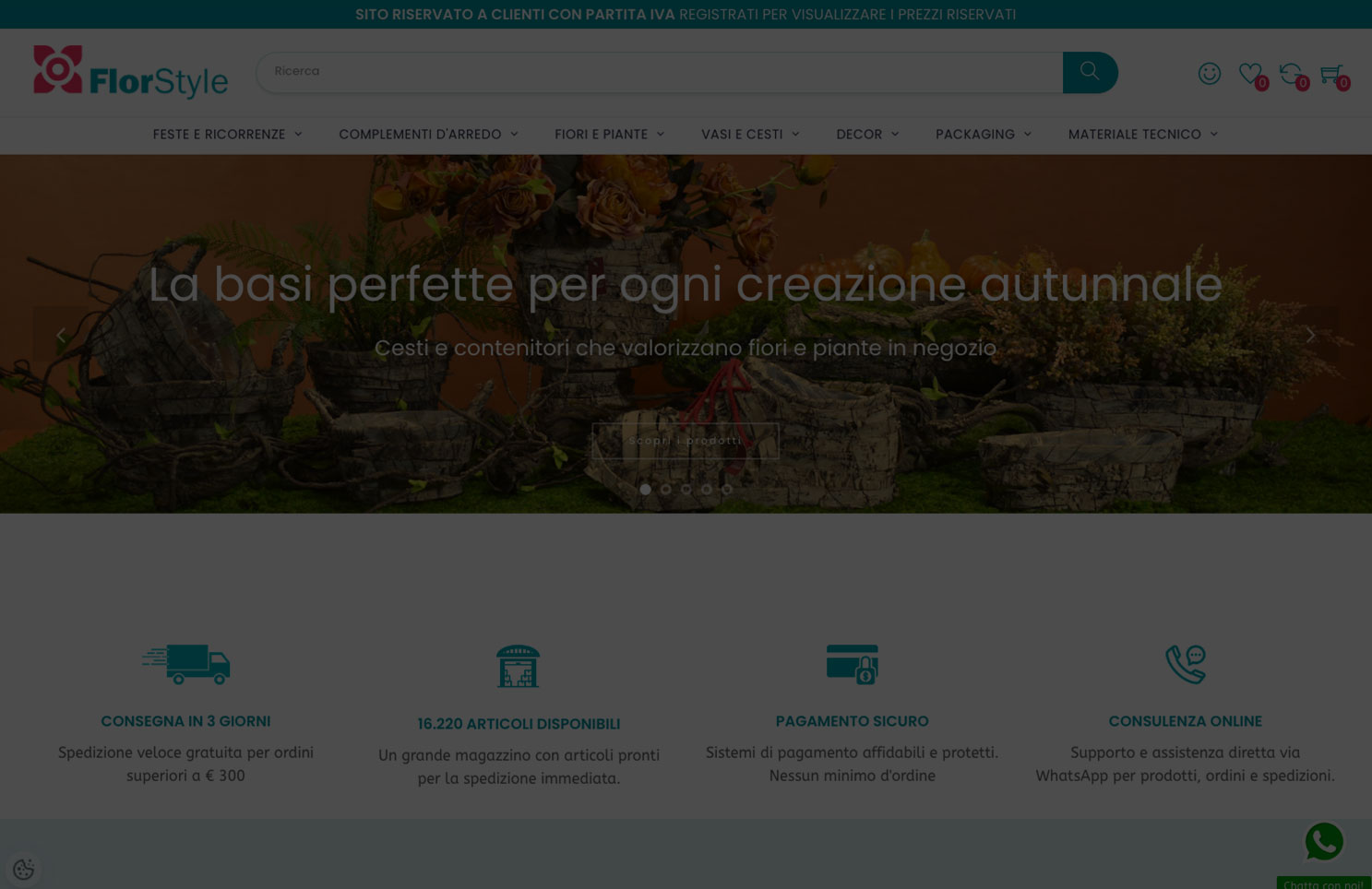Viewport: 1372px width, 889px height.
Task: Select the fifth carousel dot
Action: pyautogui.click(x=727, y=490)
